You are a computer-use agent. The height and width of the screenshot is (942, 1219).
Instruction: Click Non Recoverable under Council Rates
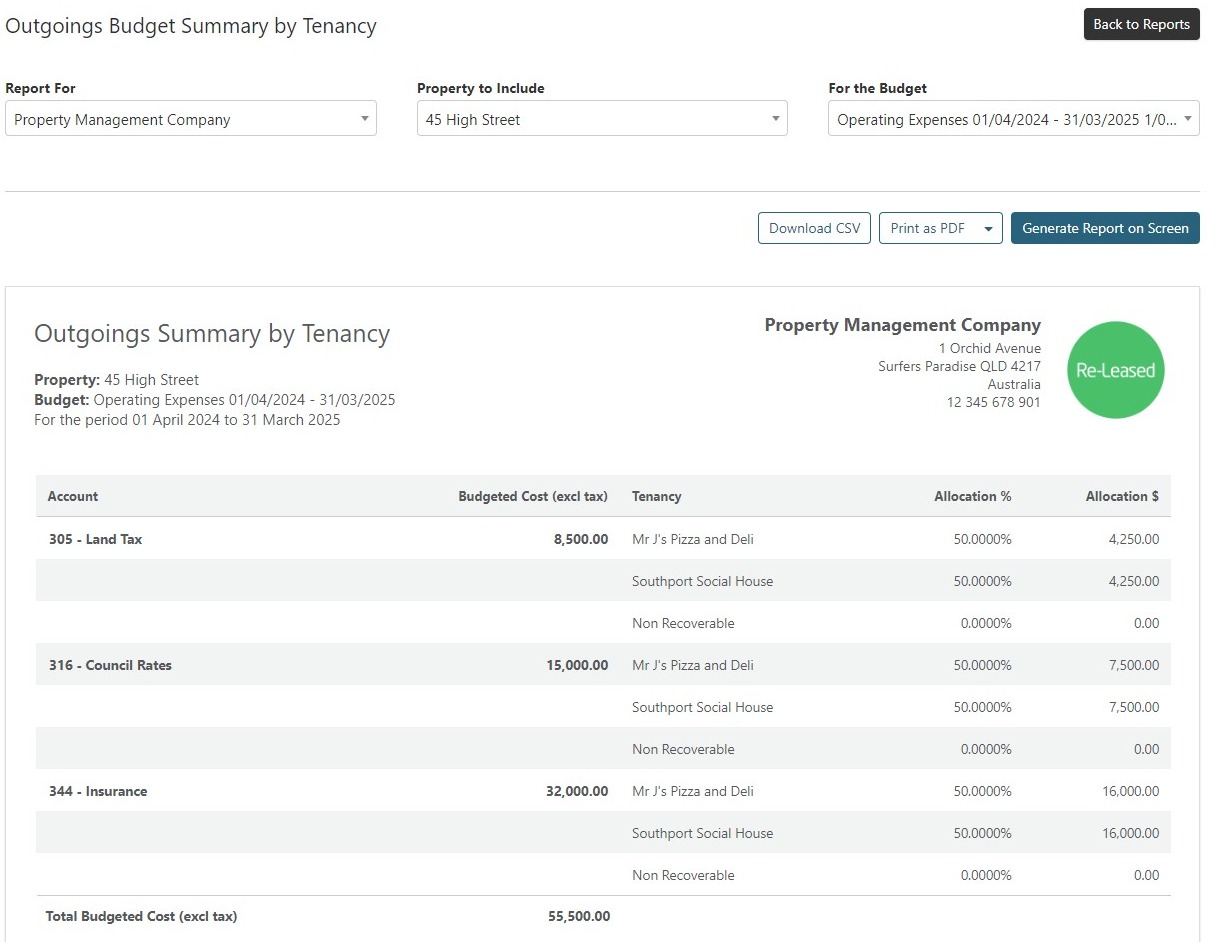[x=684, y=749]
